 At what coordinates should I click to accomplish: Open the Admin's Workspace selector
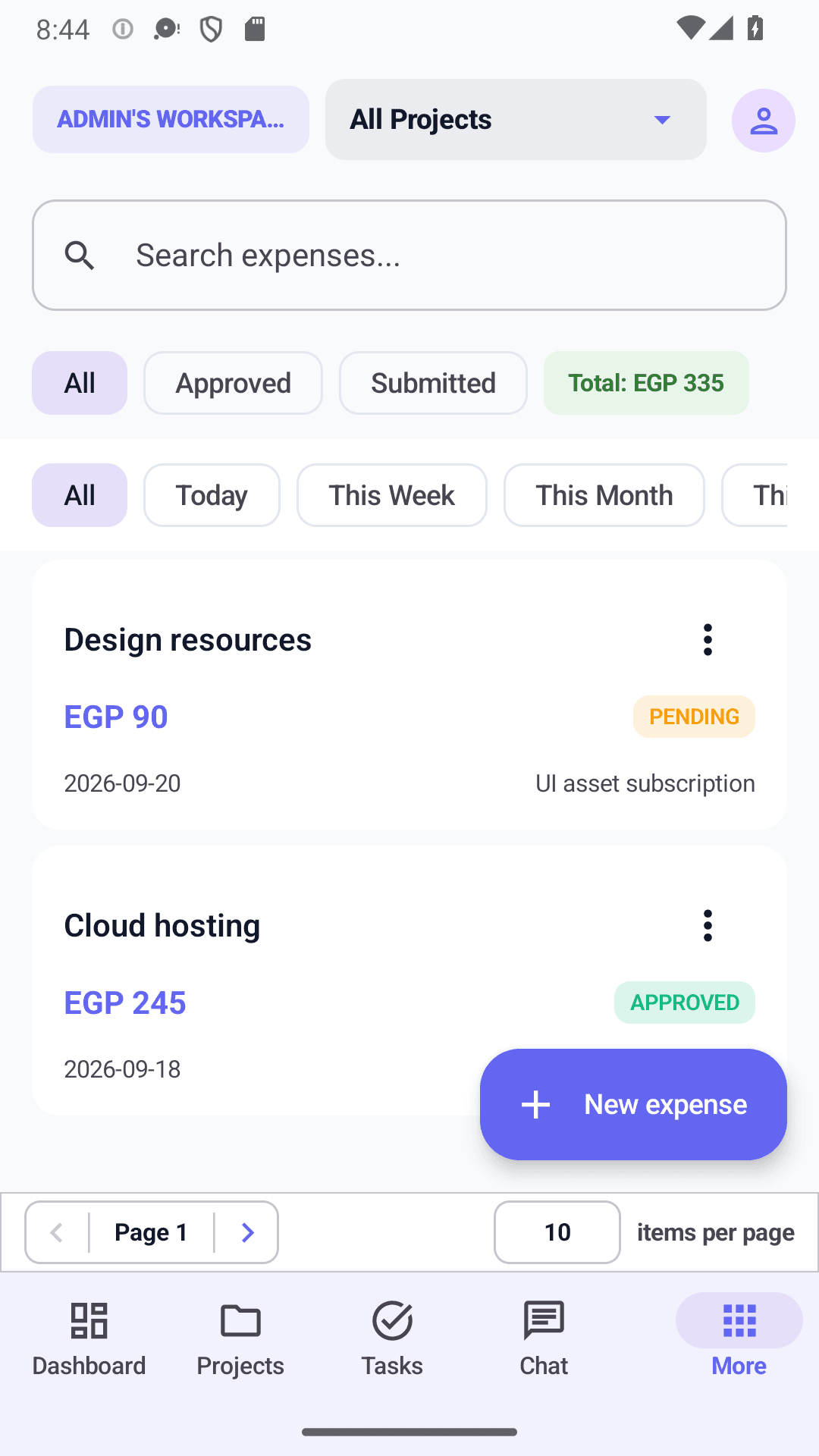pos(171,119)
